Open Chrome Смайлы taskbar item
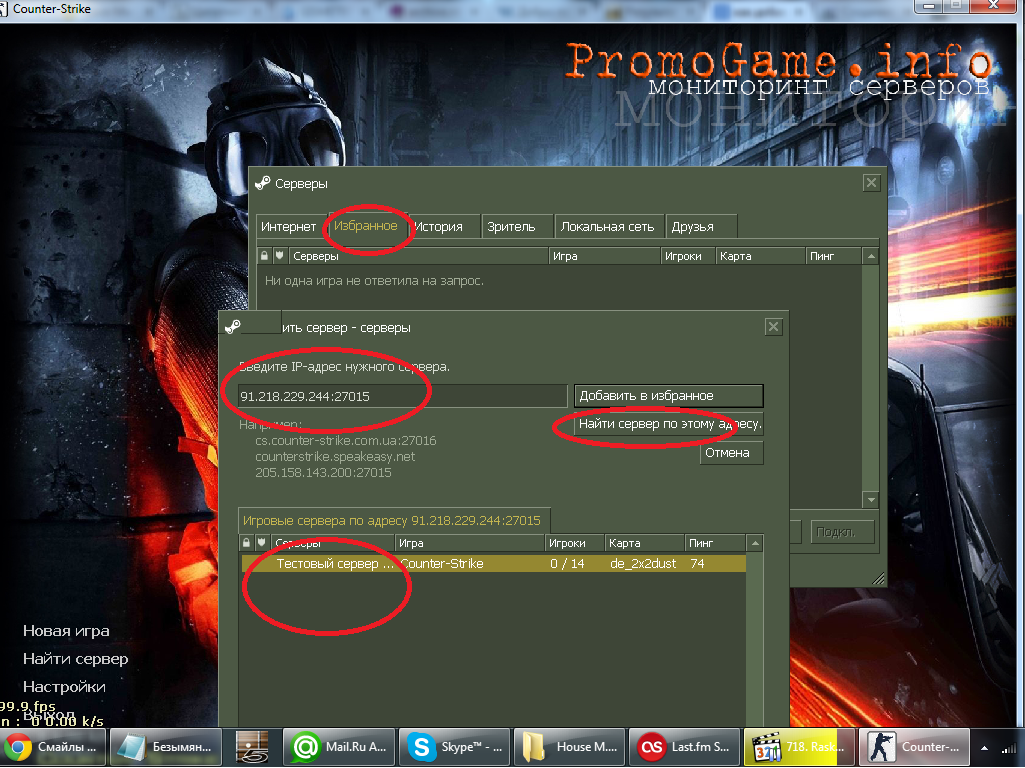This screenshot has height=768, width=1025. pos(53,746)
